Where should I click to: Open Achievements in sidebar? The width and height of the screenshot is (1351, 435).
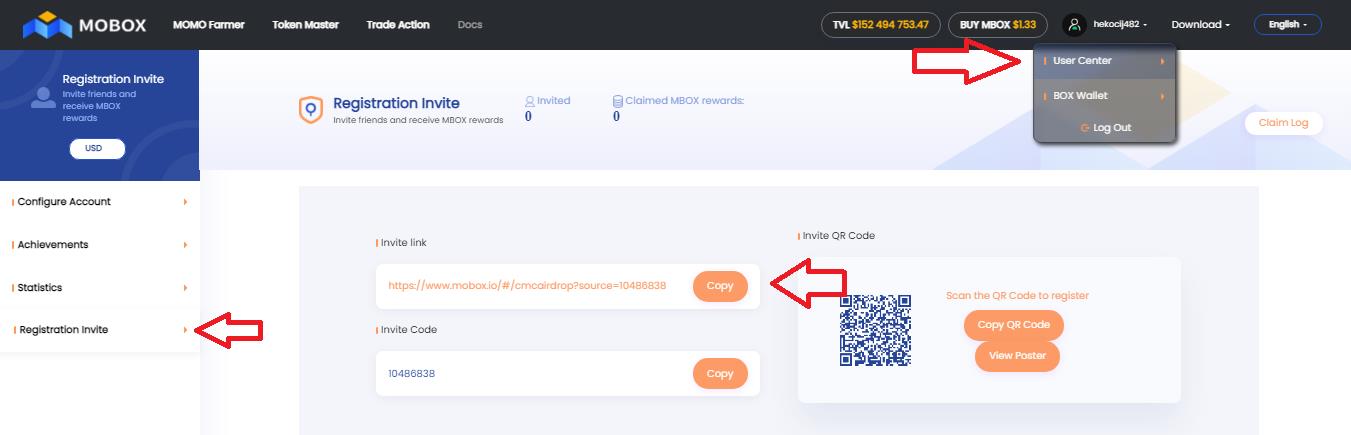pyautogui.click(x=100, y=245)
